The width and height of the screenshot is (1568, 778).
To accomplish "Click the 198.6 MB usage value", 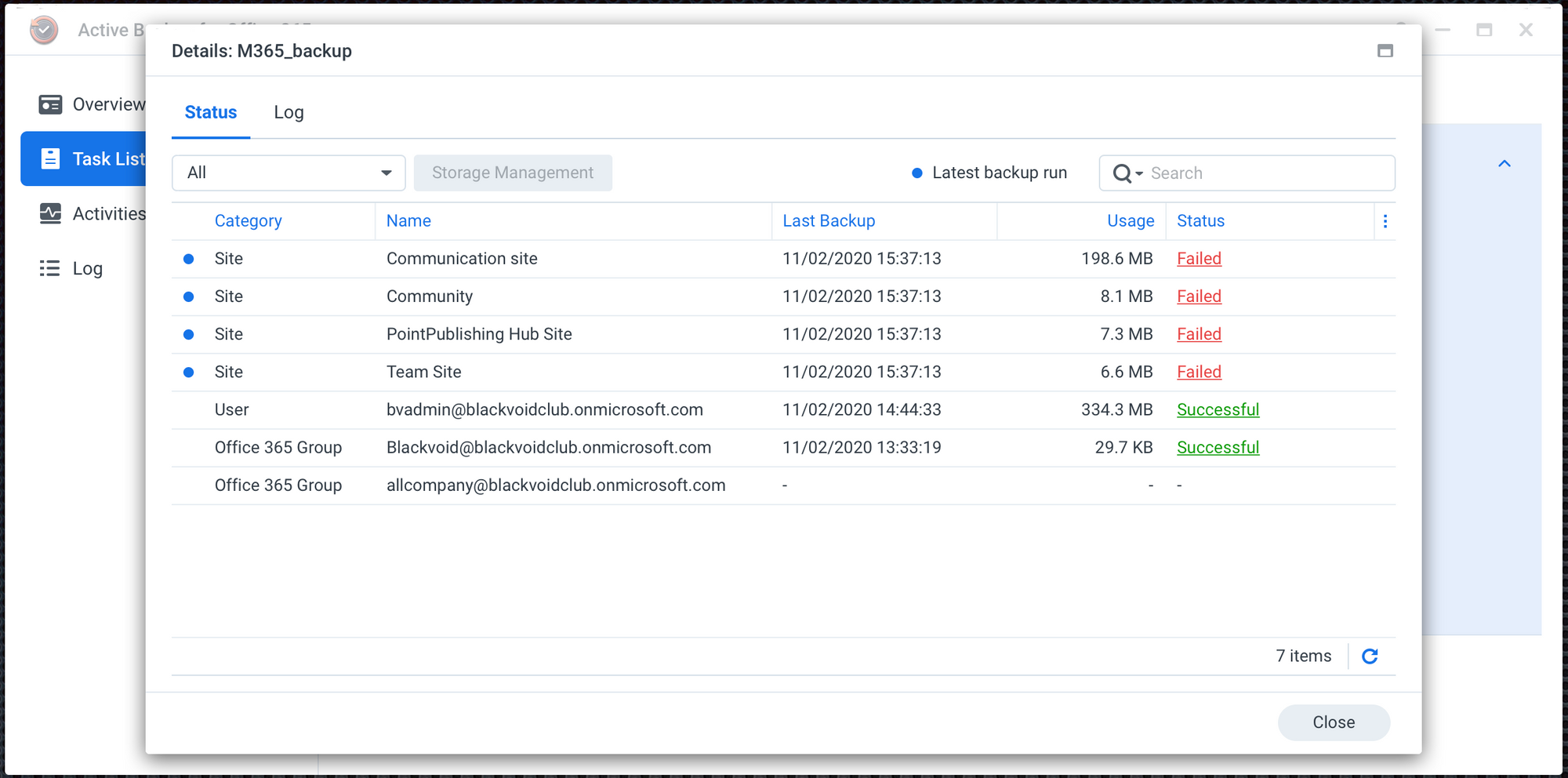I will pos(1116,259).
